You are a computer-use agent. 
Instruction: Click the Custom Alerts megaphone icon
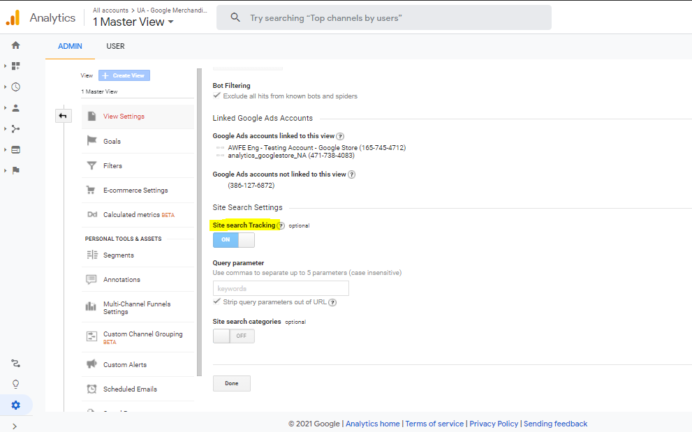pyautogui.click(x=92, y=364)
